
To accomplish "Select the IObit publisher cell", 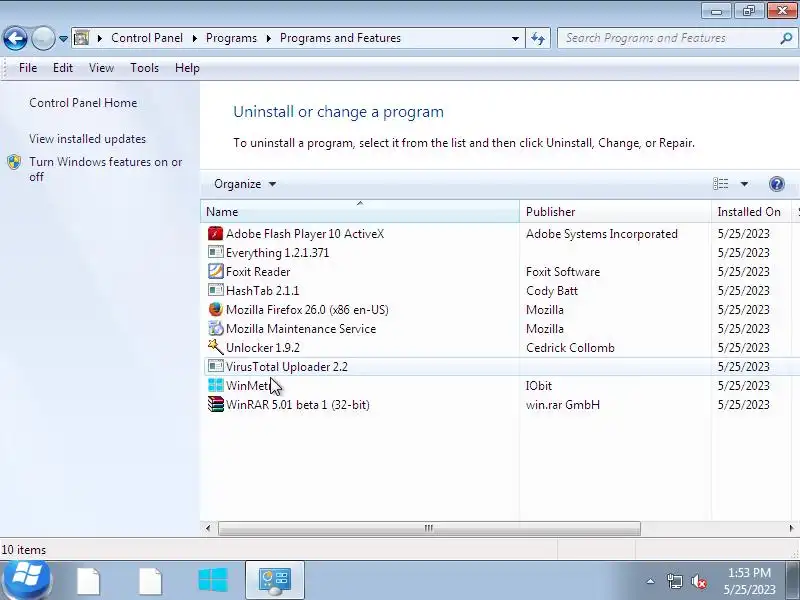I will tap(539, 386).
